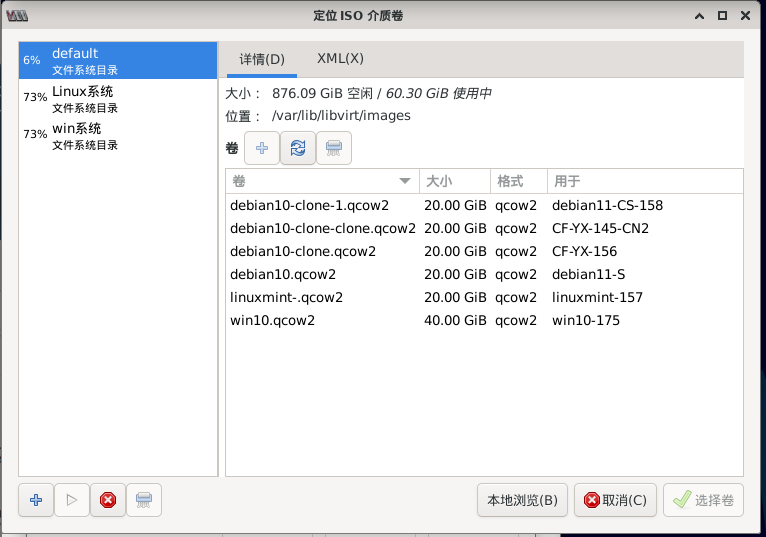Click the add storage pool plus icon

[x=36, y=500]
